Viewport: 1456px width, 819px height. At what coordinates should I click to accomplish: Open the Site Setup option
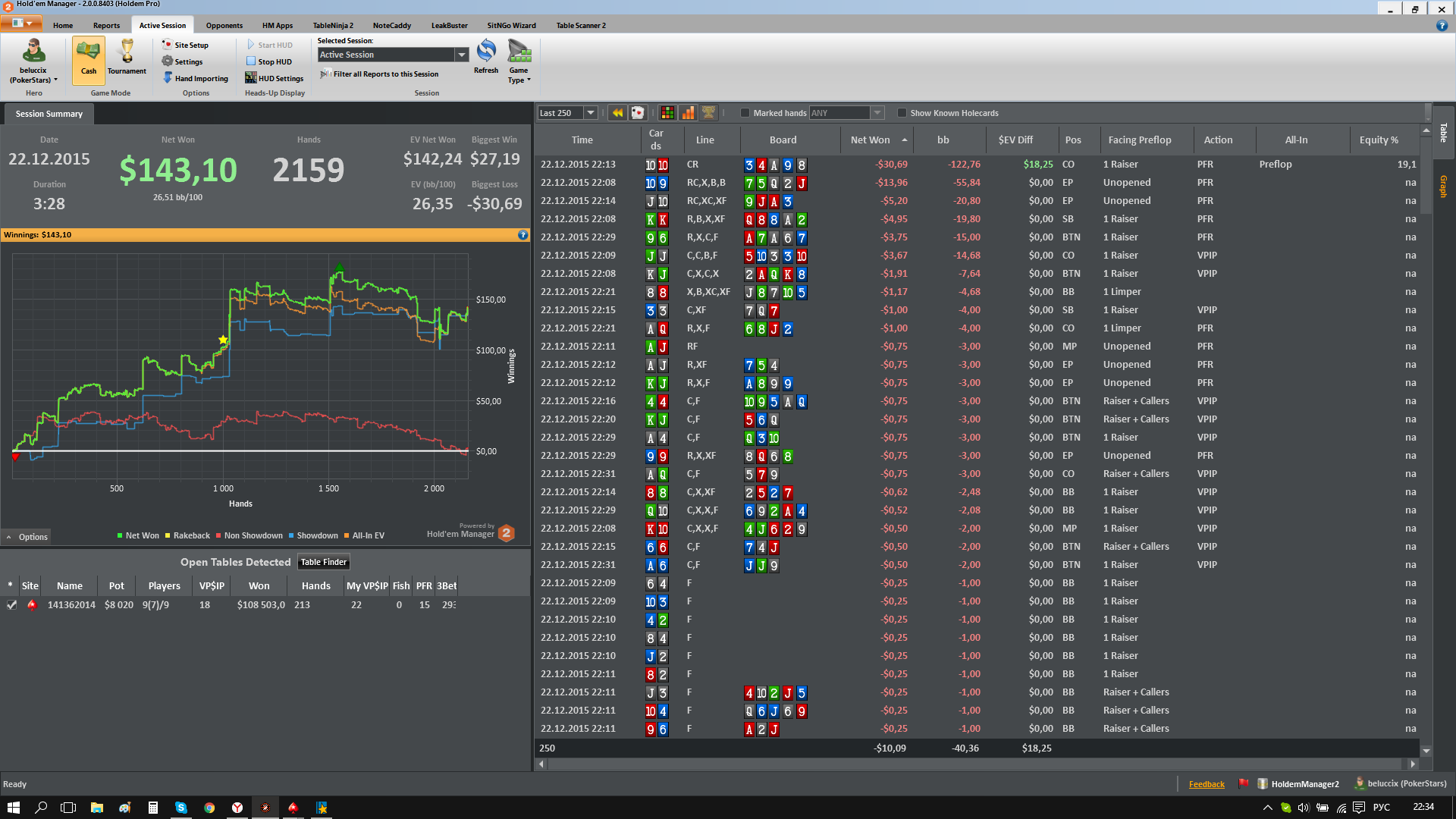(185, 45)
